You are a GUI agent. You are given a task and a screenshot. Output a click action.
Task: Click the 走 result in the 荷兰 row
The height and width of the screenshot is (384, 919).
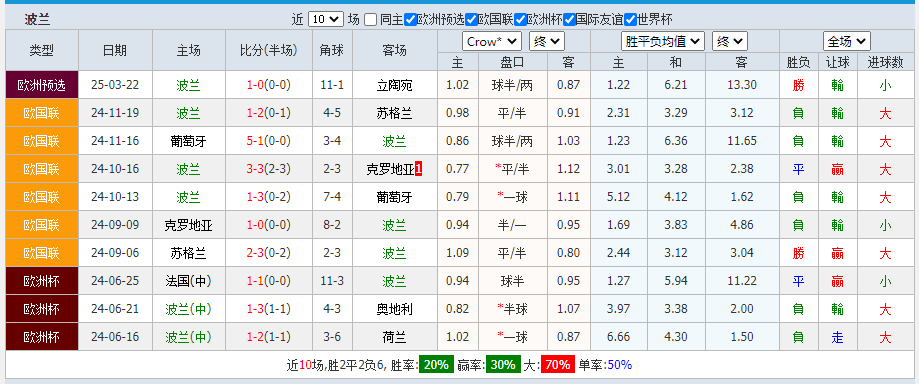point(837,338)
